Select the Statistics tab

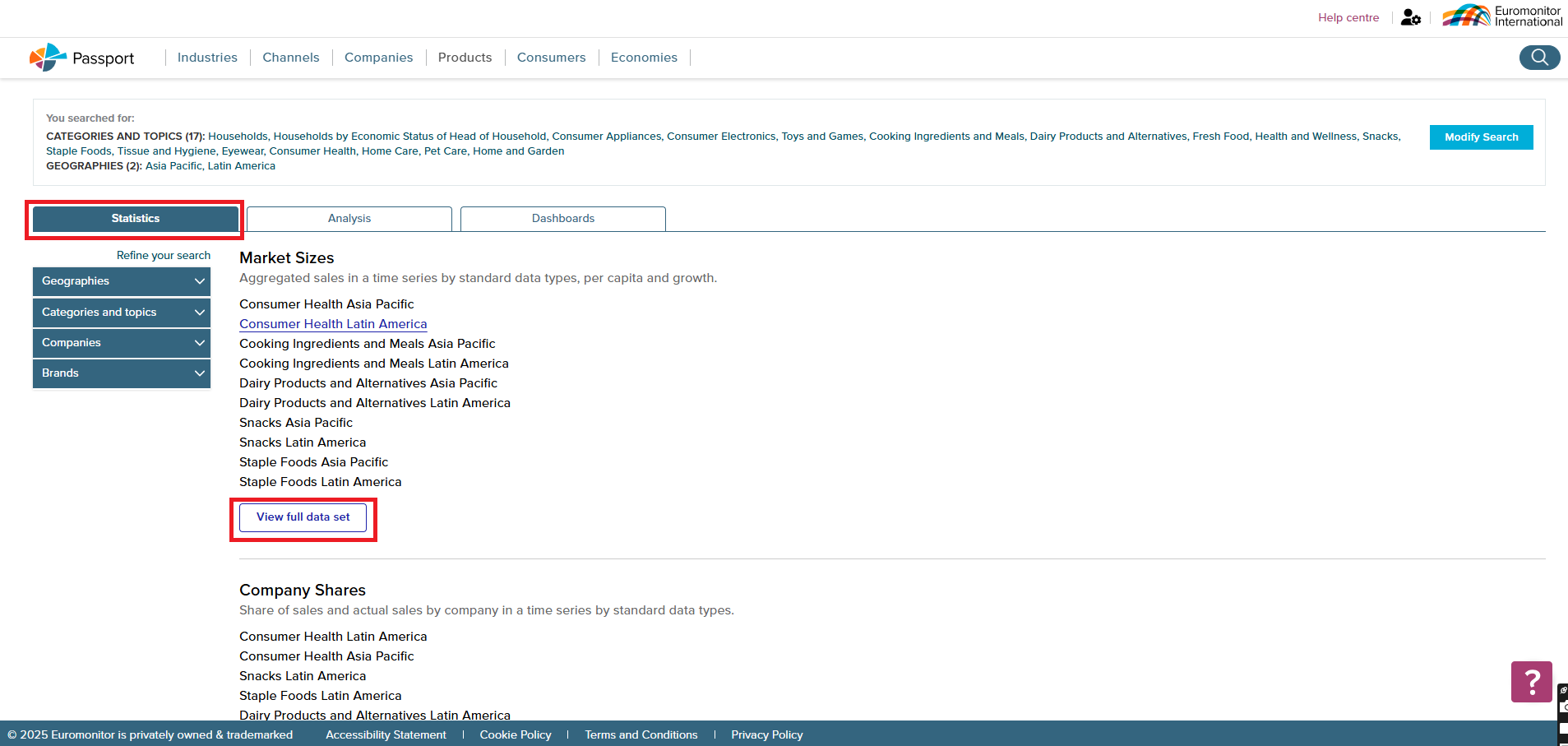click(x=136, y=219)
